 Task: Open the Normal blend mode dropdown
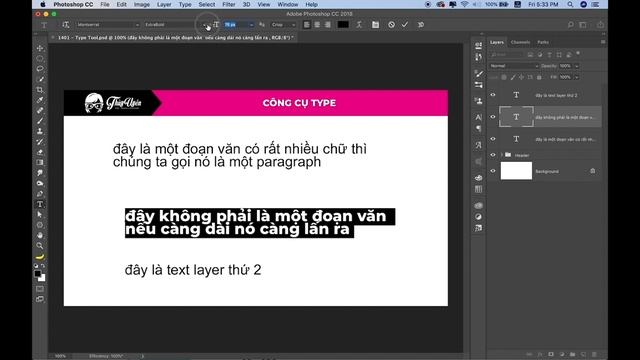514,66
